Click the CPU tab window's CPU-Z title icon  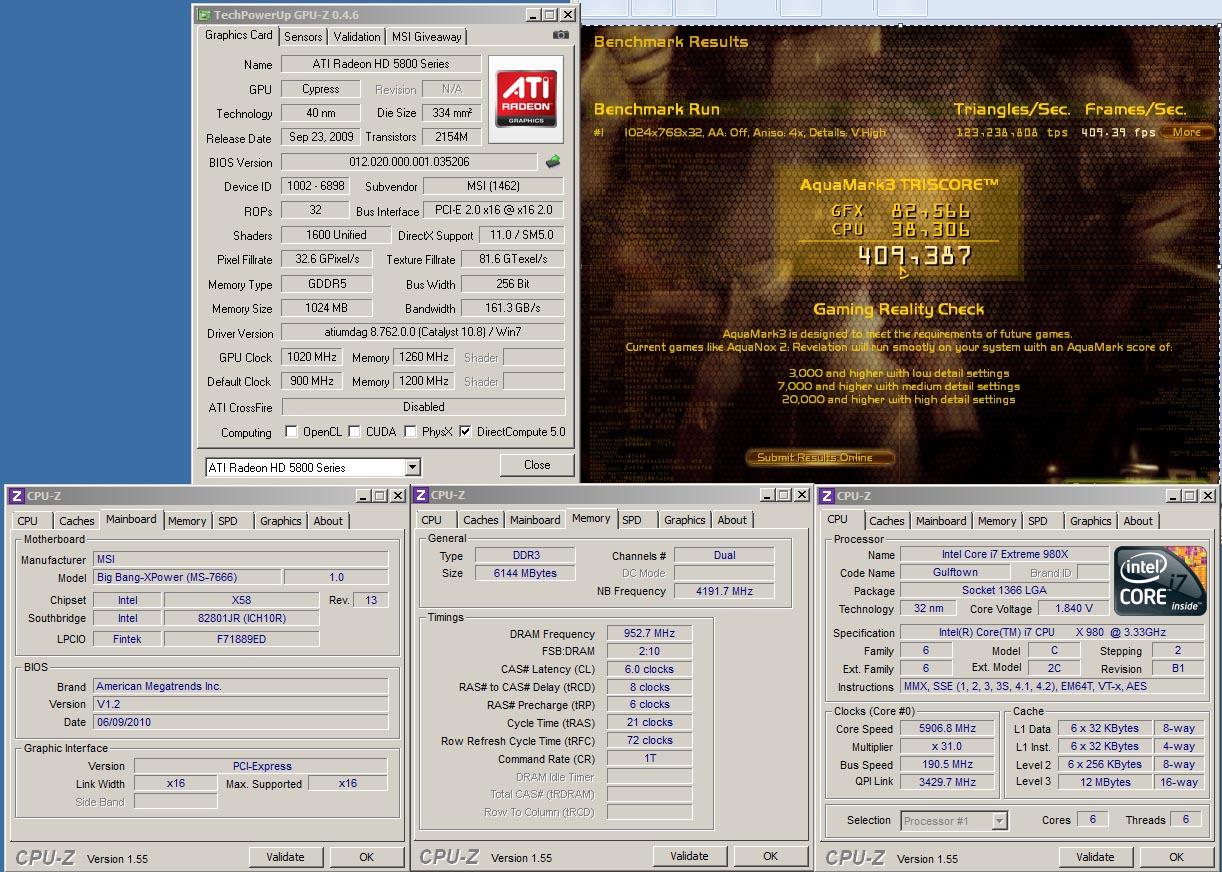point(827,496)
